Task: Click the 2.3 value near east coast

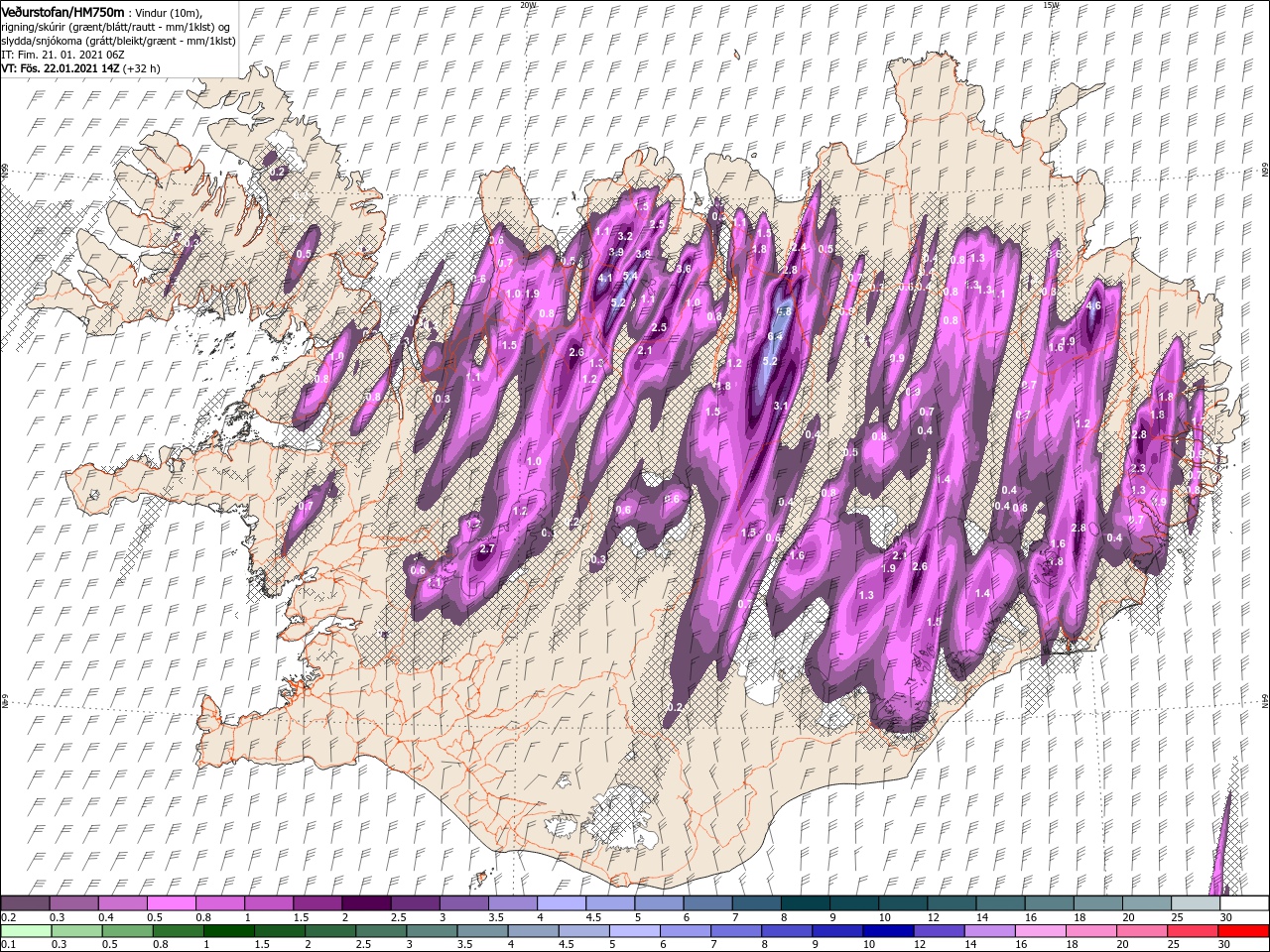Action: coord(1138,468)
